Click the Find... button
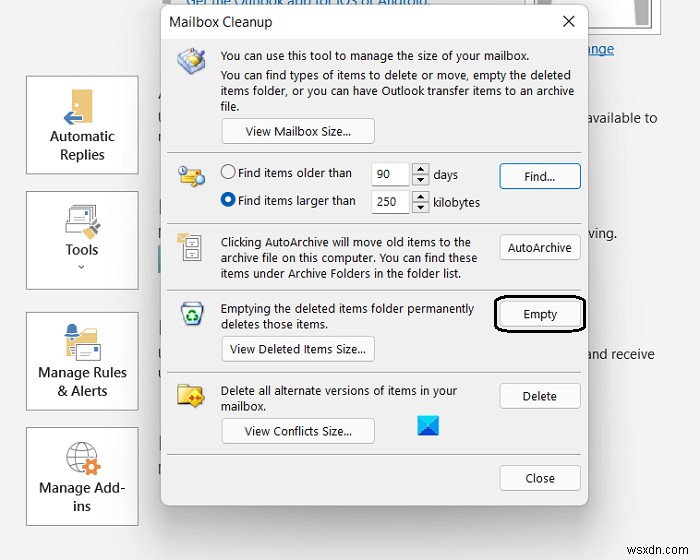This screenshot has width=700, height=560. point(540,176)
